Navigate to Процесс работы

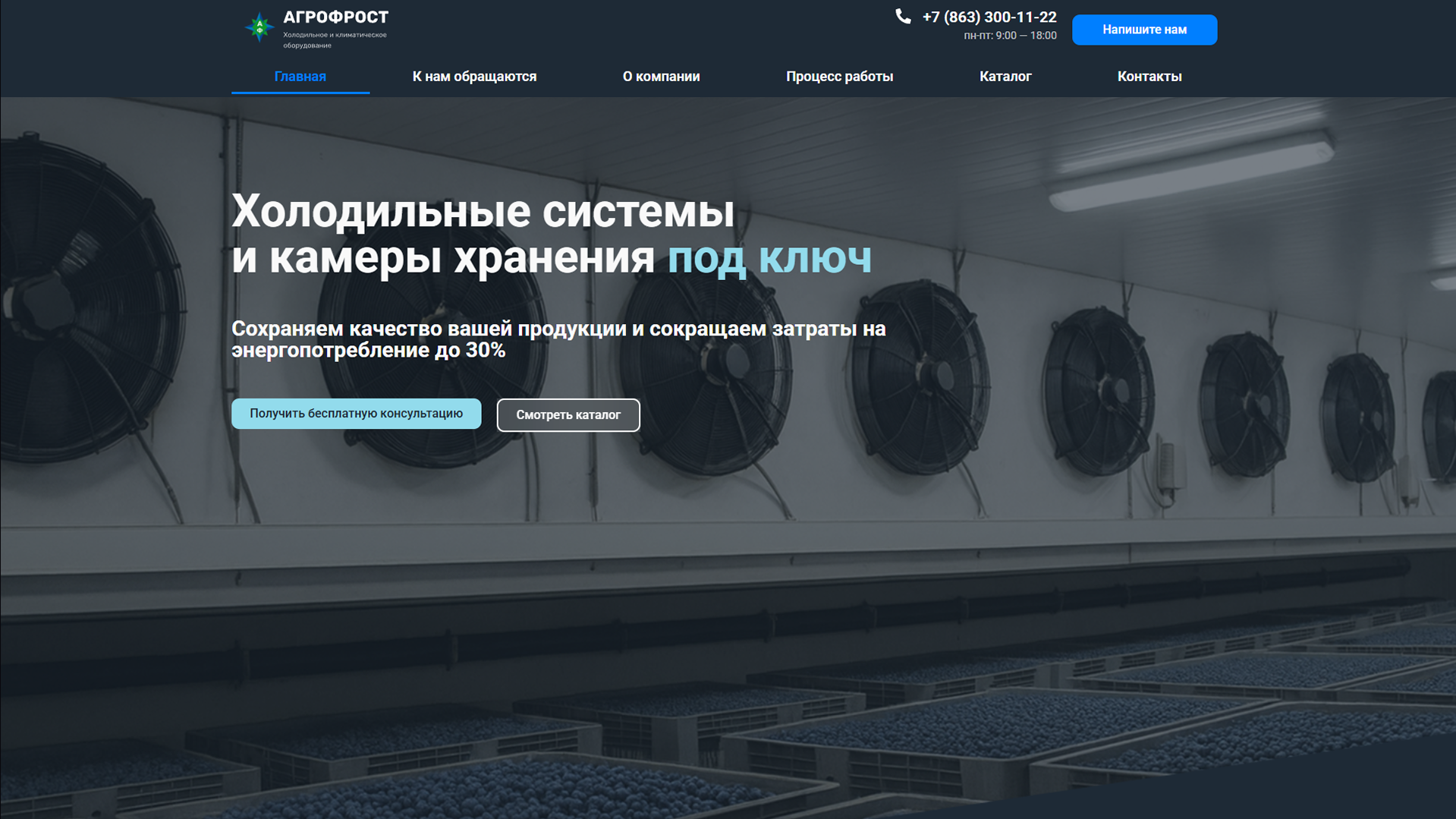(839, 77)
